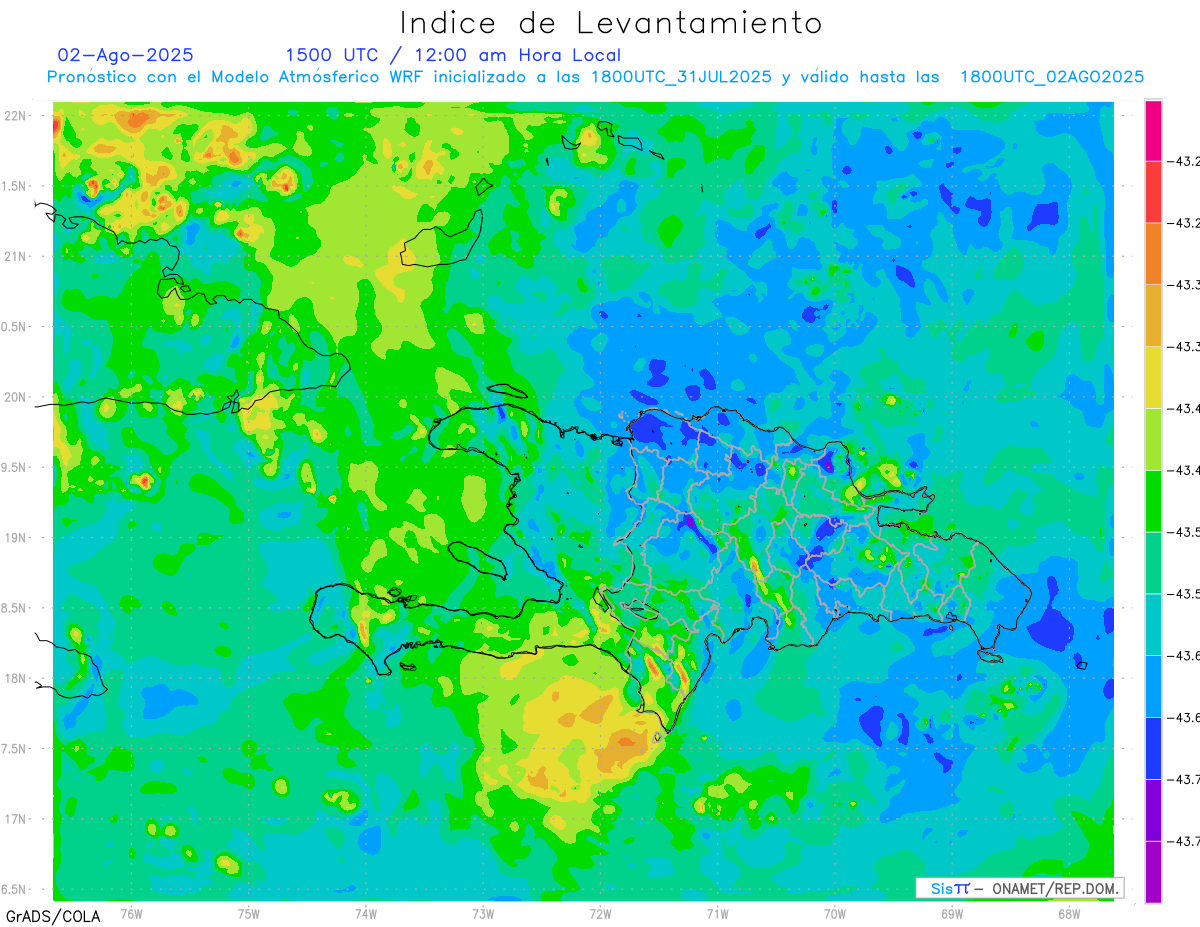The width and height of the screenshot is (1200, 927).
Task: Select the initialization time '1800UTC_31JUL2025'
Action: [681, 77]
